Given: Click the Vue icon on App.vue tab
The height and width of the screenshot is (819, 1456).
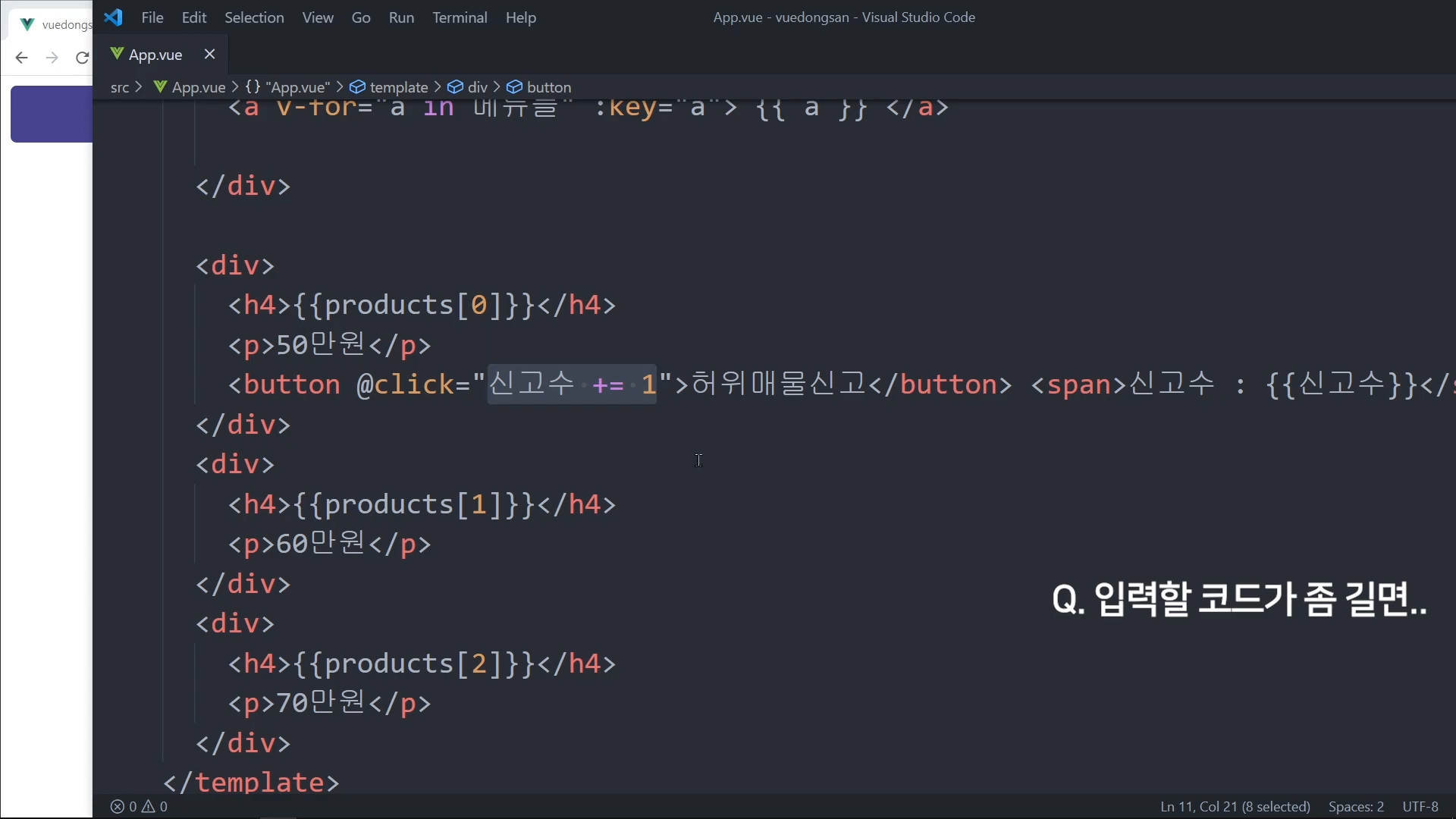Looking at the screenshot, I should tap(117, 54).
